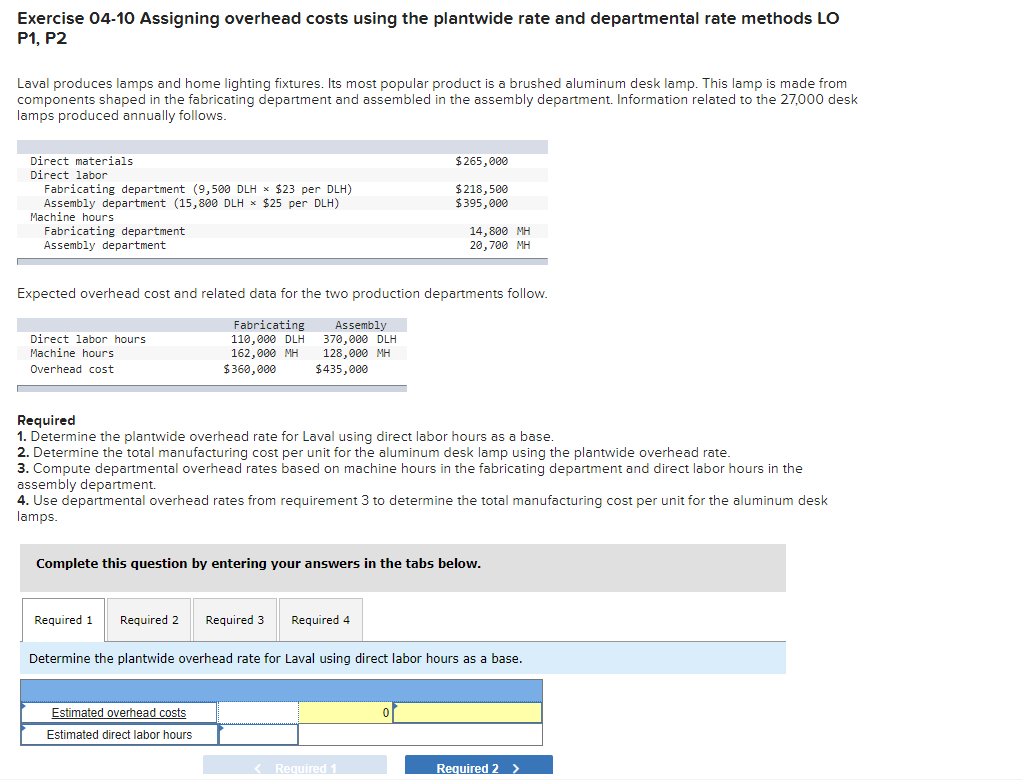
Task: Click the 110,000 DLH fabricating value
Action: pyautogui.click(x=268, y=339)
